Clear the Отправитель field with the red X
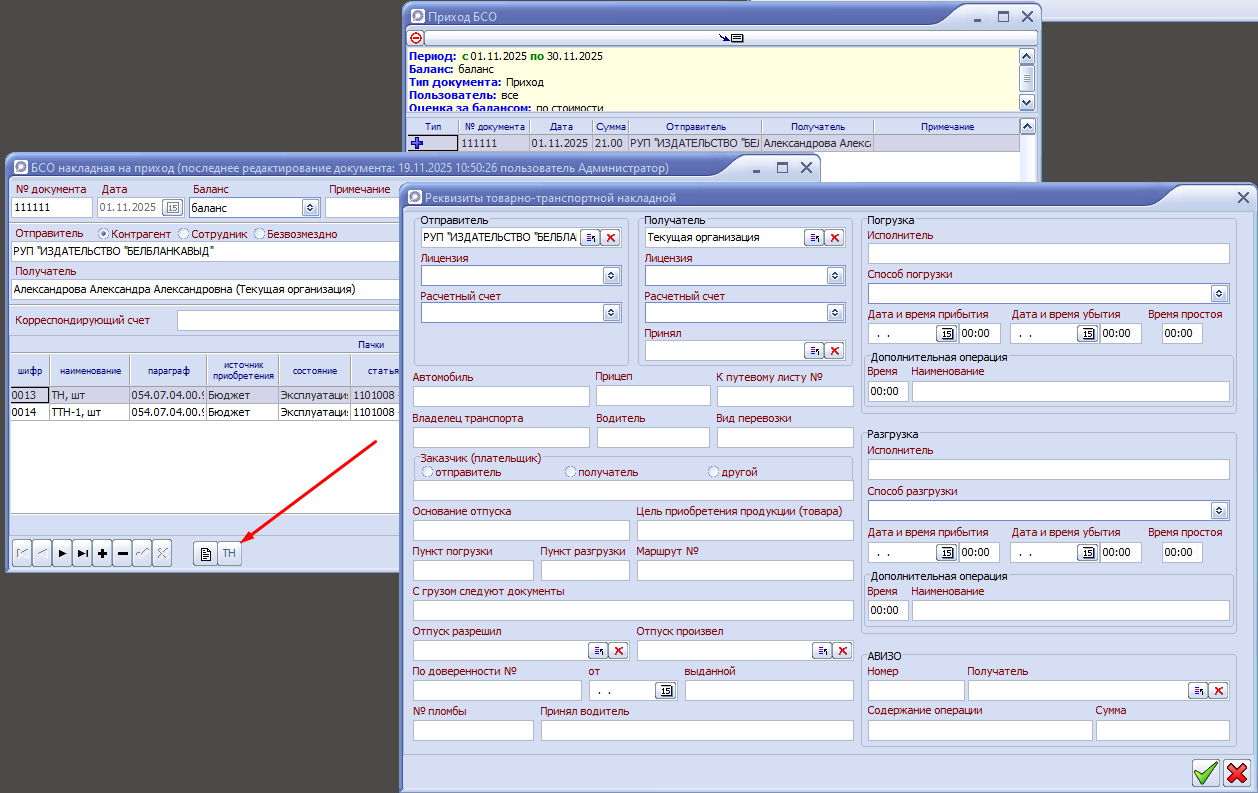1258x793 pixels. coord(610,237)
